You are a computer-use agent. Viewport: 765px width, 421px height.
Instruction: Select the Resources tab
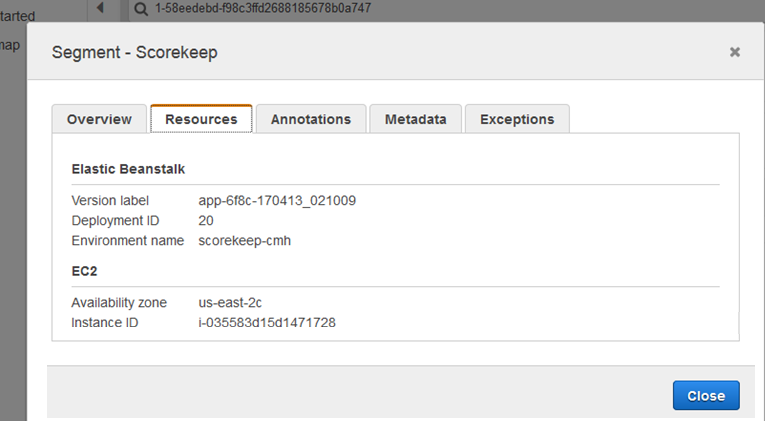pos(201,119)
